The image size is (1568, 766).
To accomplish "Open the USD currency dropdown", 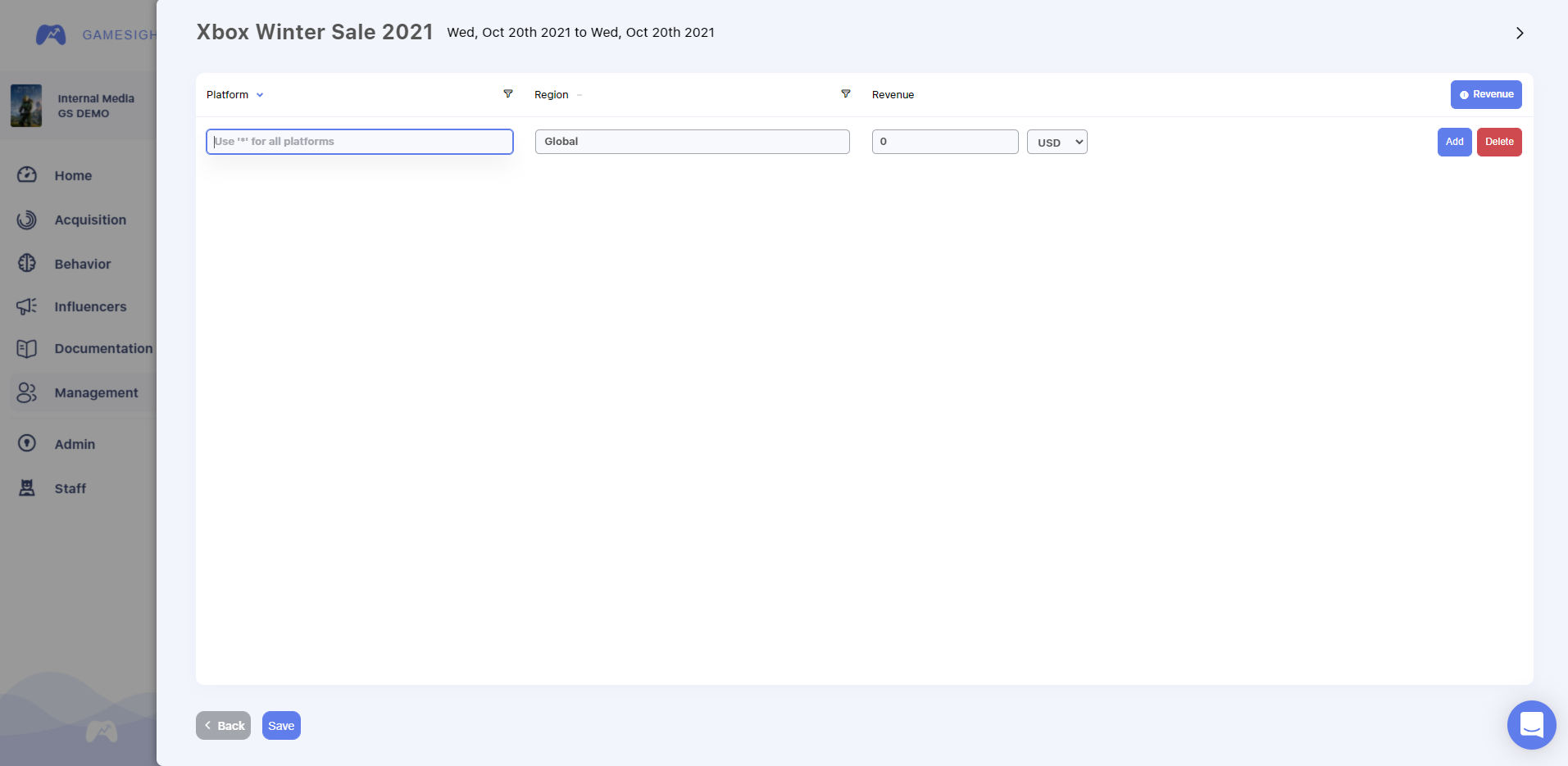I will click(1057, 142).
